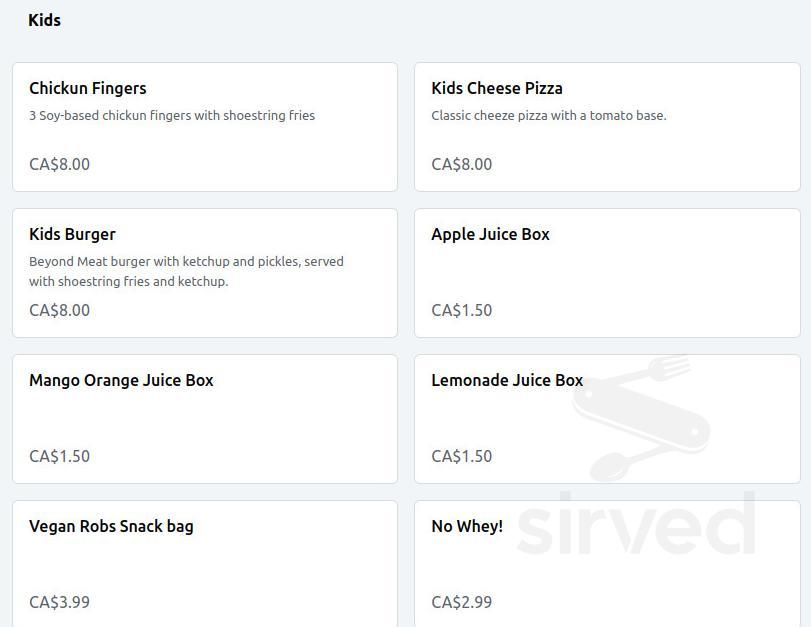
Task: Pick the Mango Orange Juice Box item
Action: [121, 380]
